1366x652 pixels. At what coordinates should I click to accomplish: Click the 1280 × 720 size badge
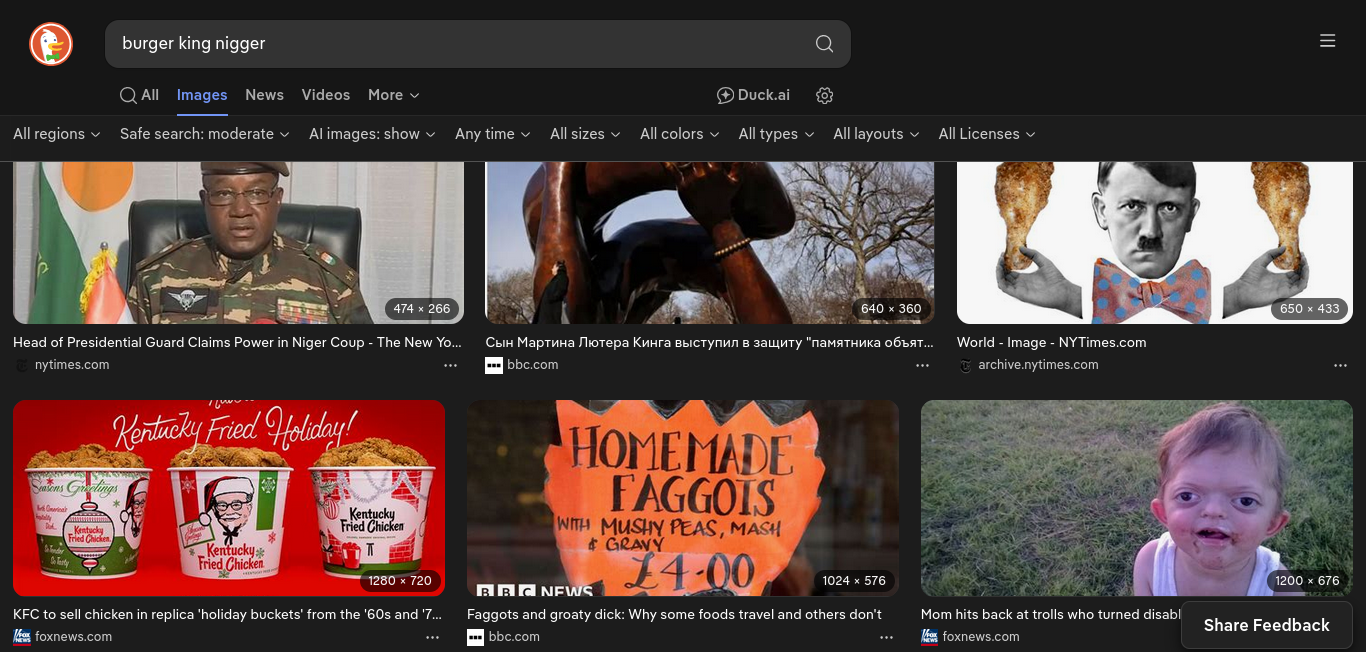(x=400, y=580)
